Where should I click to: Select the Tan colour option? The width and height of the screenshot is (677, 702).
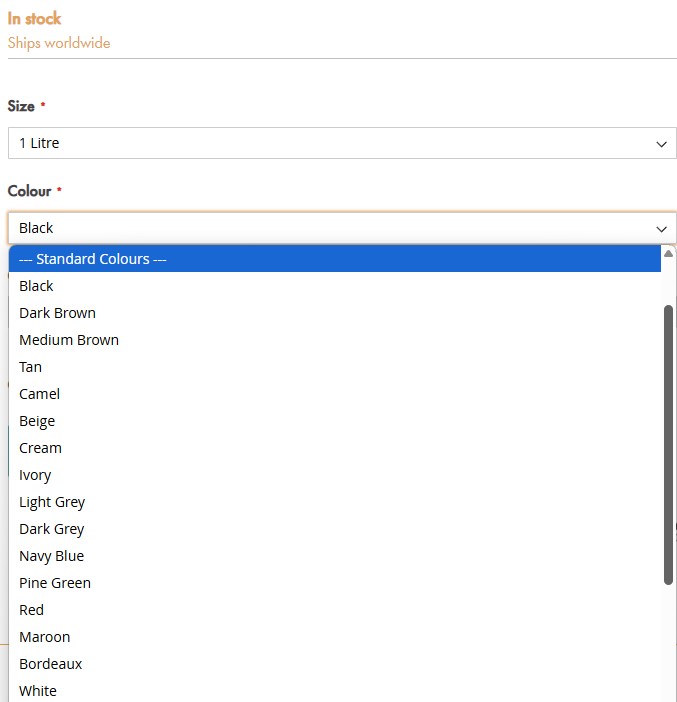[x=334, y=367]
